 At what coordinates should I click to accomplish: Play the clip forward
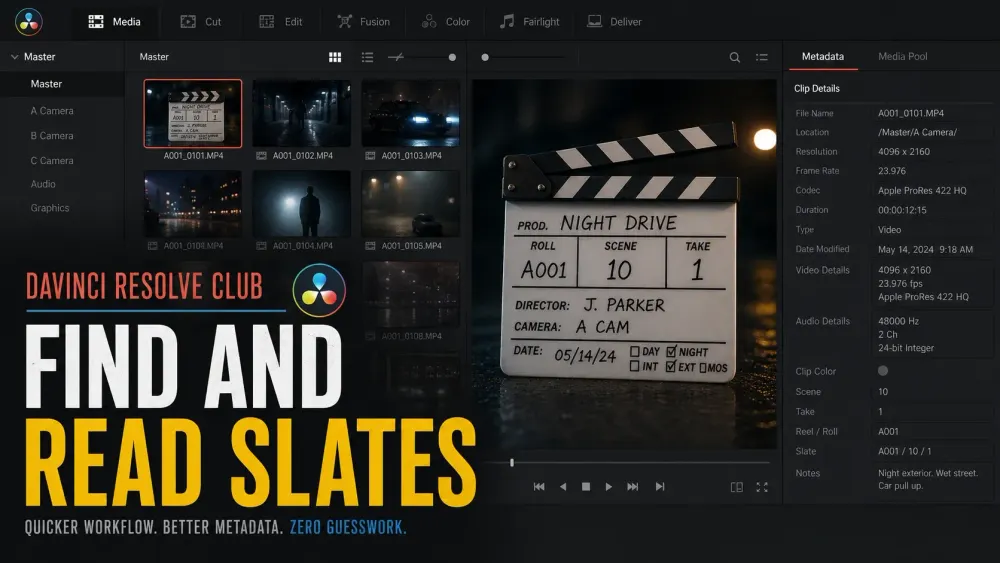[x=608, y=486]
